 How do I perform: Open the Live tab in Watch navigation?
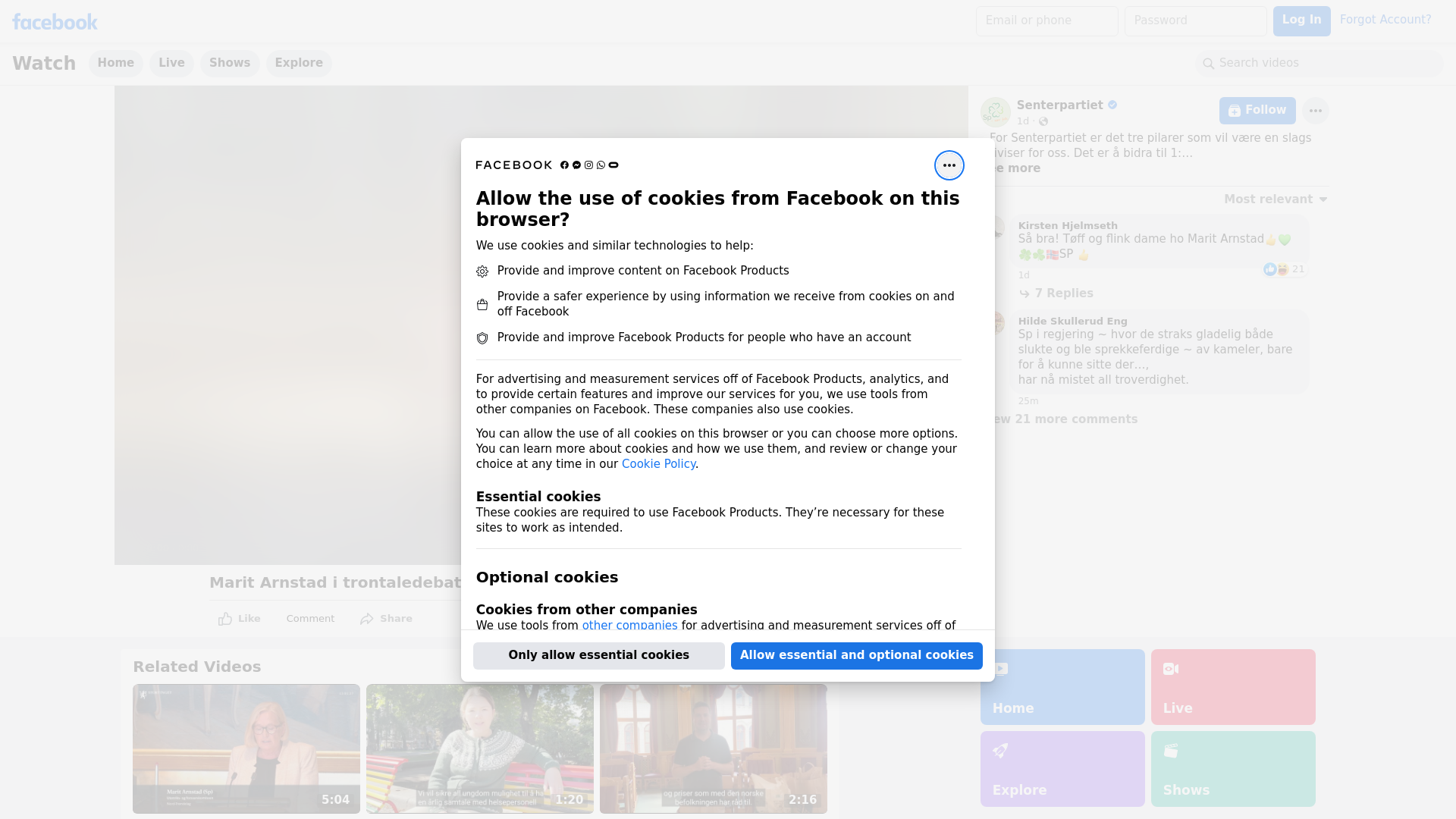[x=171, y=63]
